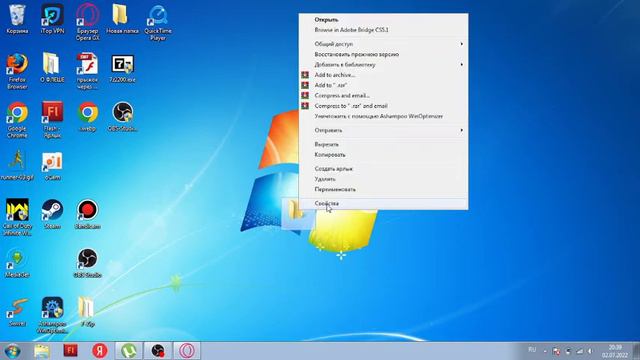Click the network icon in the tray
The height and width of the screenshot is (360, 640).
tap(580, 351)
